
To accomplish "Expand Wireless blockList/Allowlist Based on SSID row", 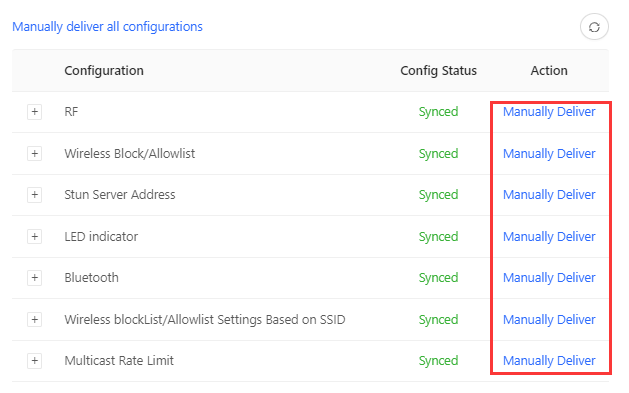I will pyautogui.click(x=34, y=319).
